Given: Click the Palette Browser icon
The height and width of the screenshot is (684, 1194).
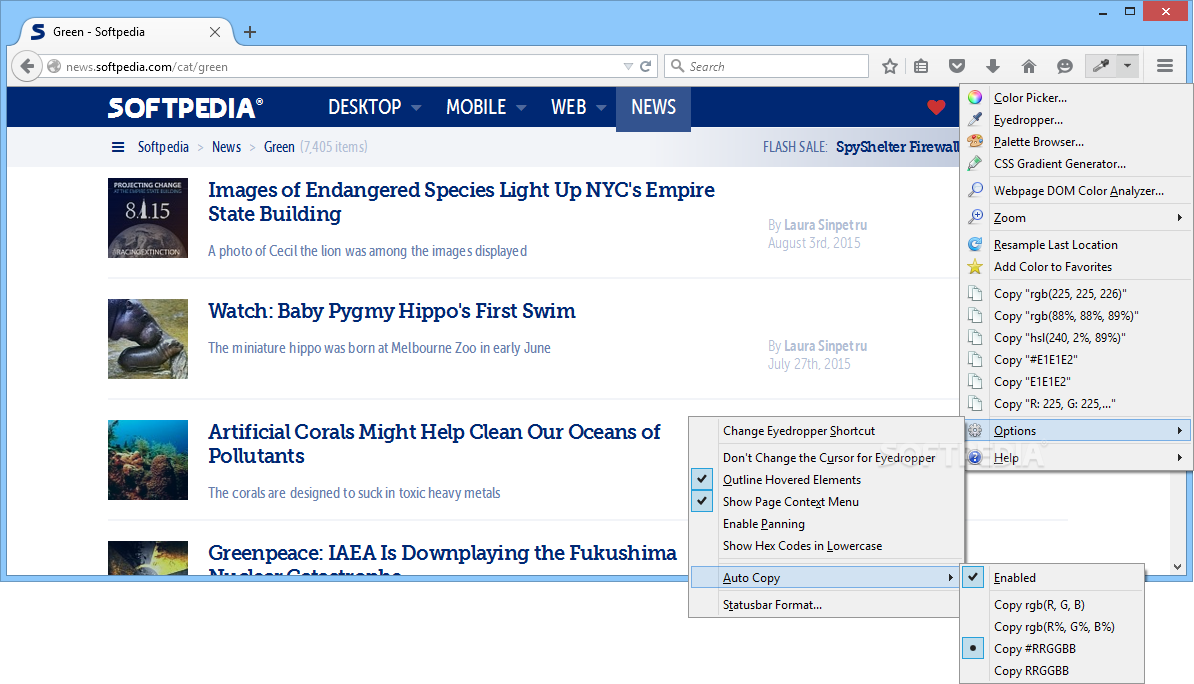Looking at the screenshot, I should pyautogui.click(x=975, y=142).
